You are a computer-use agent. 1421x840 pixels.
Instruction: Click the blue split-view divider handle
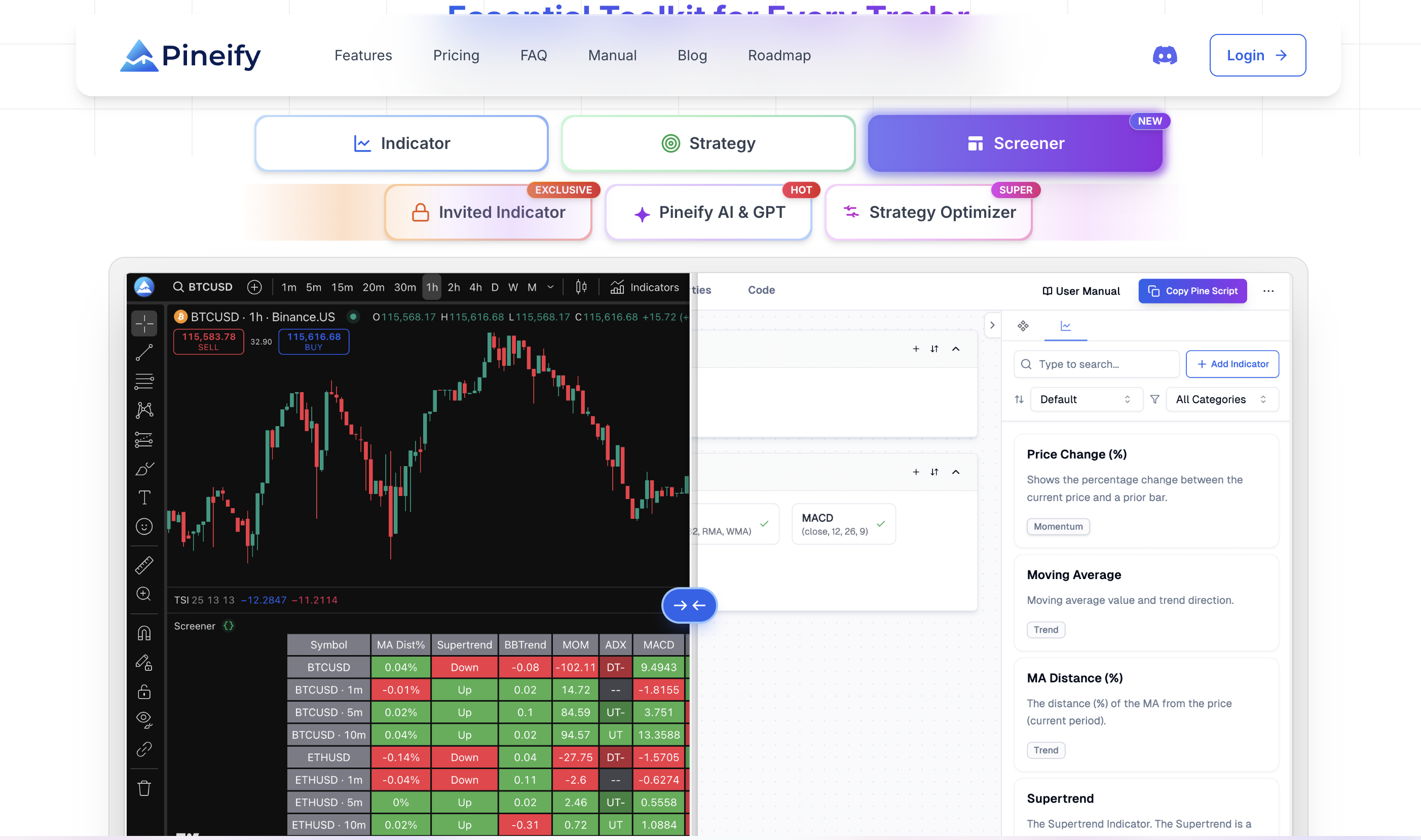689,605
